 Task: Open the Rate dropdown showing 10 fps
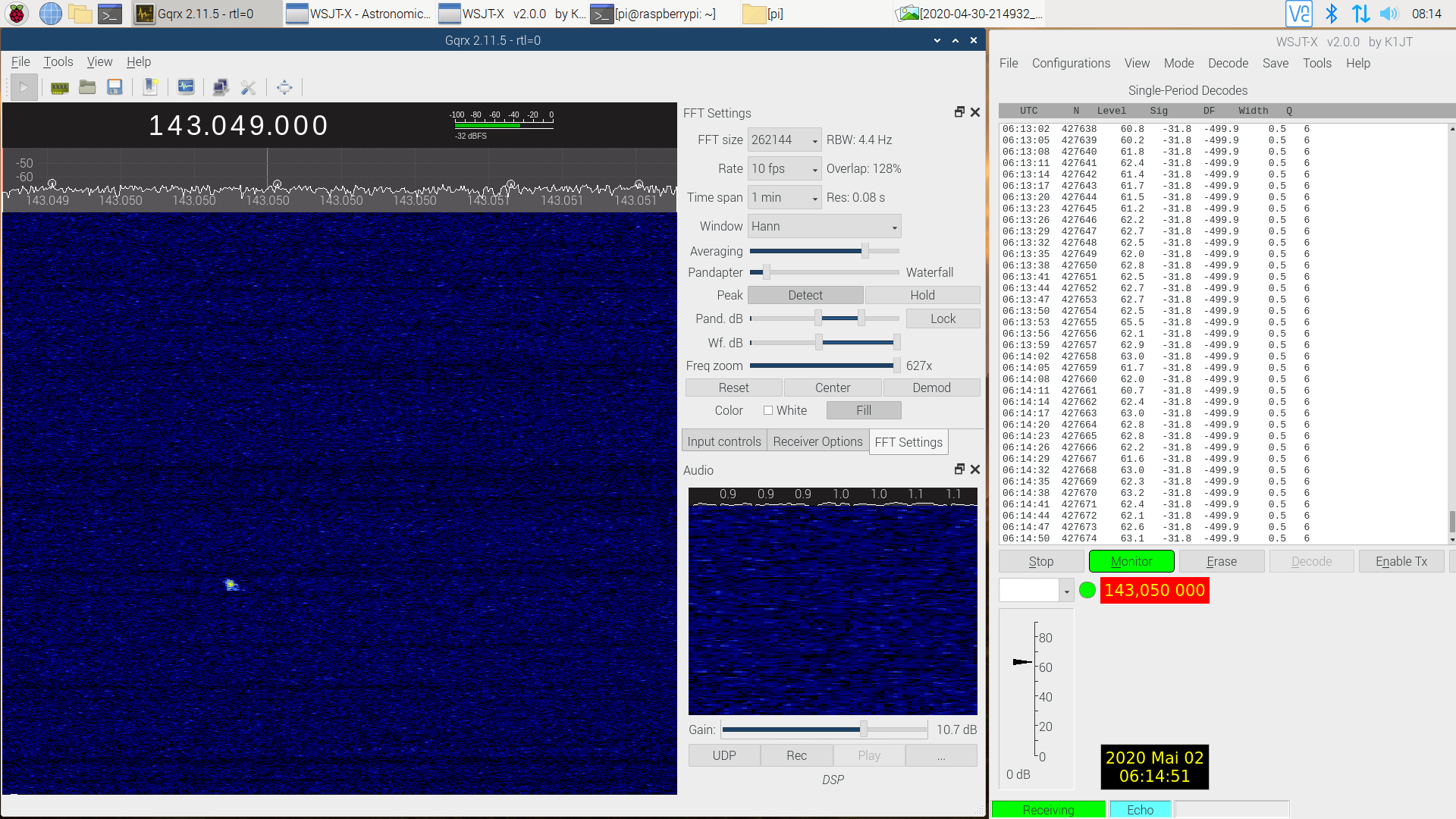pyautogui.click(x=785, y=168)
